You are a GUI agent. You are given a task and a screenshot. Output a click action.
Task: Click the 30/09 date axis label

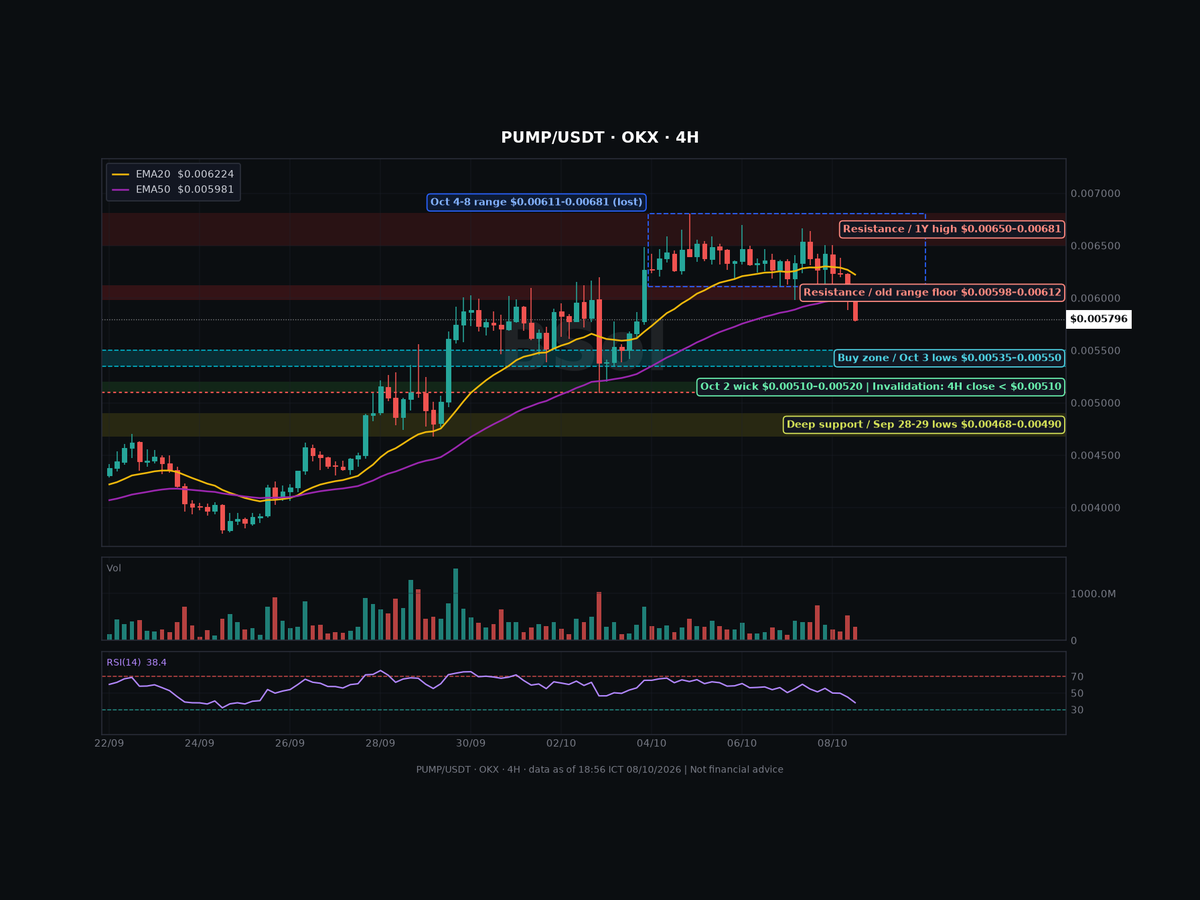coord(471,744)
